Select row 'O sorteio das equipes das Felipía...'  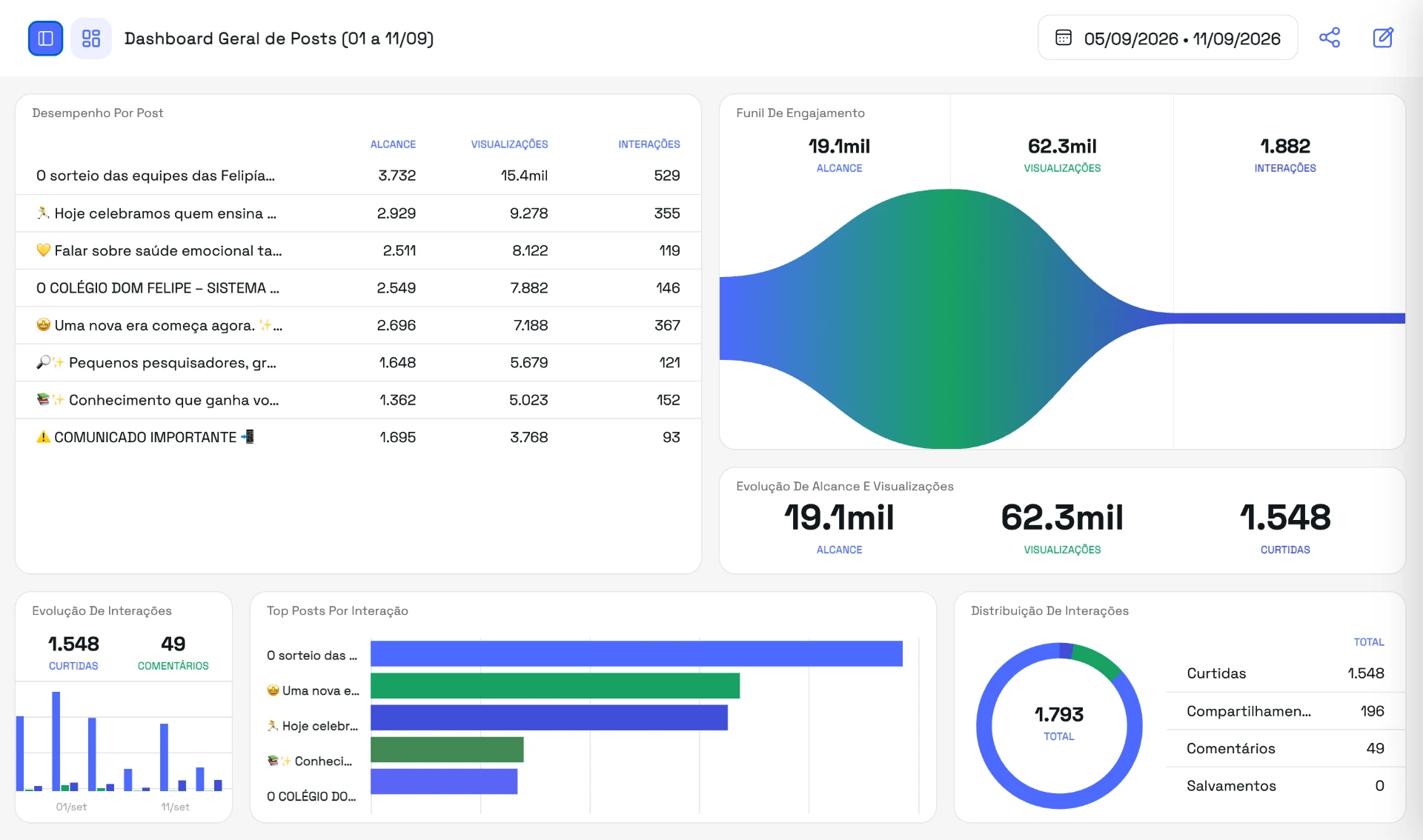pyautogui.click(x=358, y=176)
